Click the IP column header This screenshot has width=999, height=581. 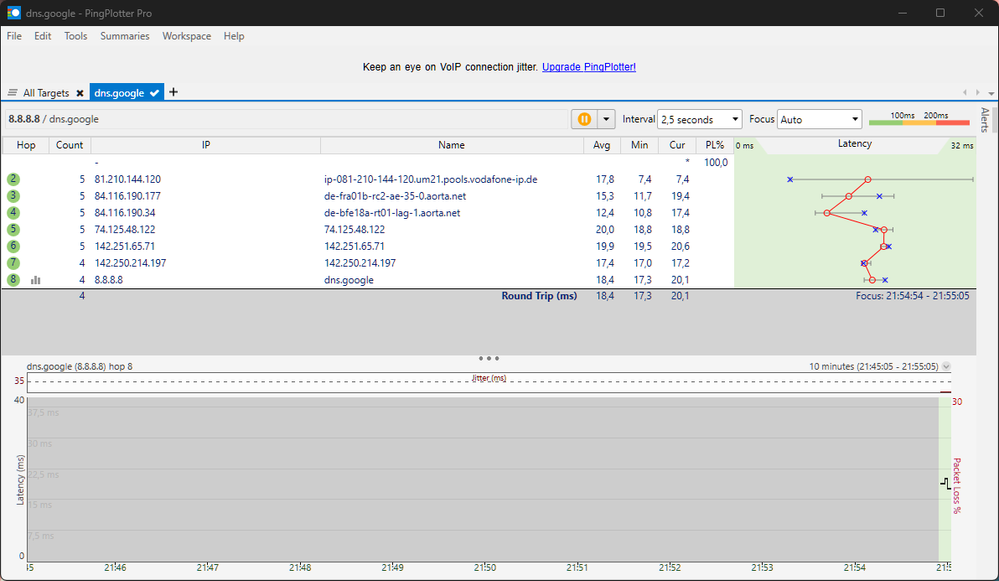coord(206,145)
